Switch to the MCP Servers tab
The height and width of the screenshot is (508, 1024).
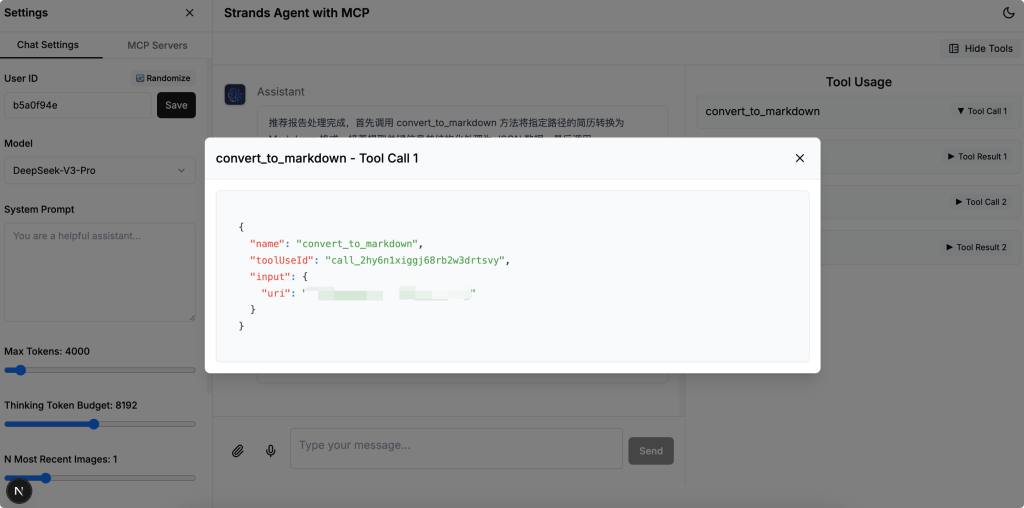tap(157, 45)
